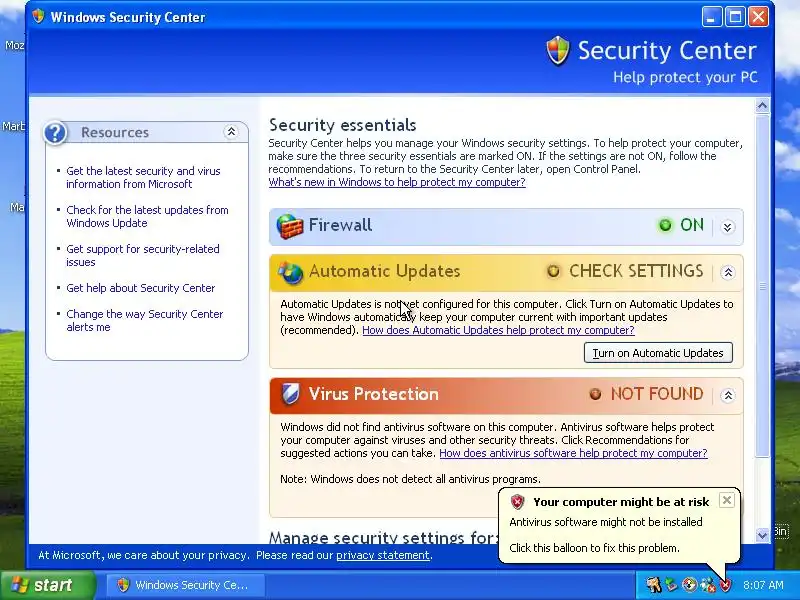Click the Automatic Updates globe icon
The width and height of the screenshot is (800, 600).
(290, 272)
